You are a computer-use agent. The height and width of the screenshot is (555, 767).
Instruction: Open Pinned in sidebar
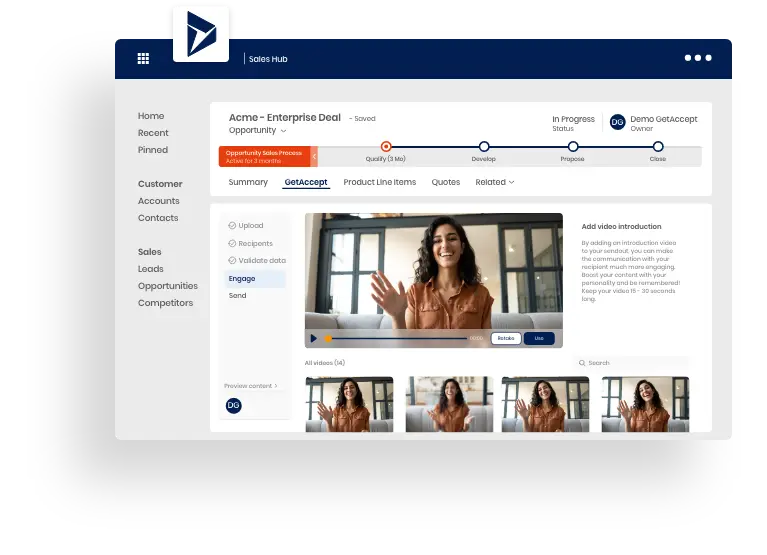153,150
